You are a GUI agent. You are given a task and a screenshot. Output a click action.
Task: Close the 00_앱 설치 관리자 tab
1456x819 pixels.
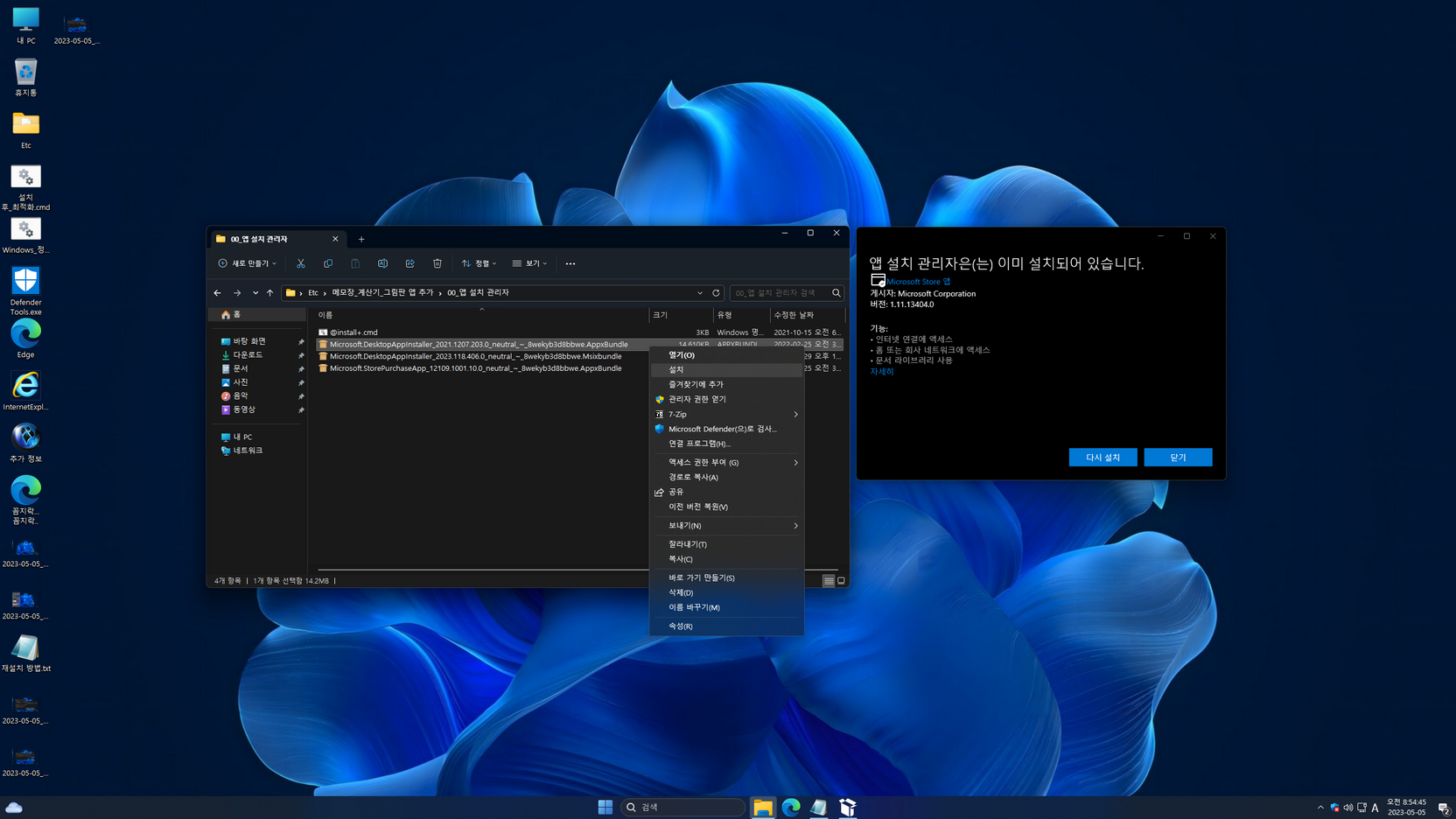click(x=335, y=239)
